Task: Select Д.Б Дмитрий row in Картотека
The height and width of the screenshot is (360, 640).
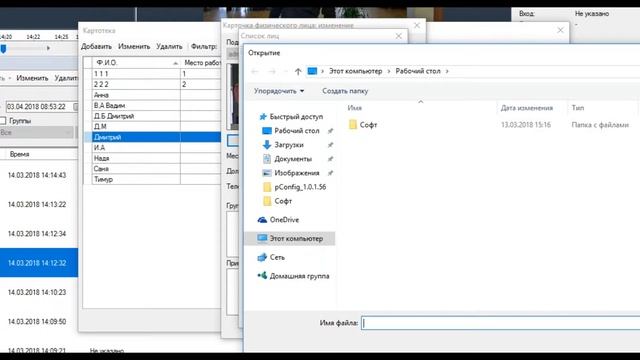Action: 156,116
